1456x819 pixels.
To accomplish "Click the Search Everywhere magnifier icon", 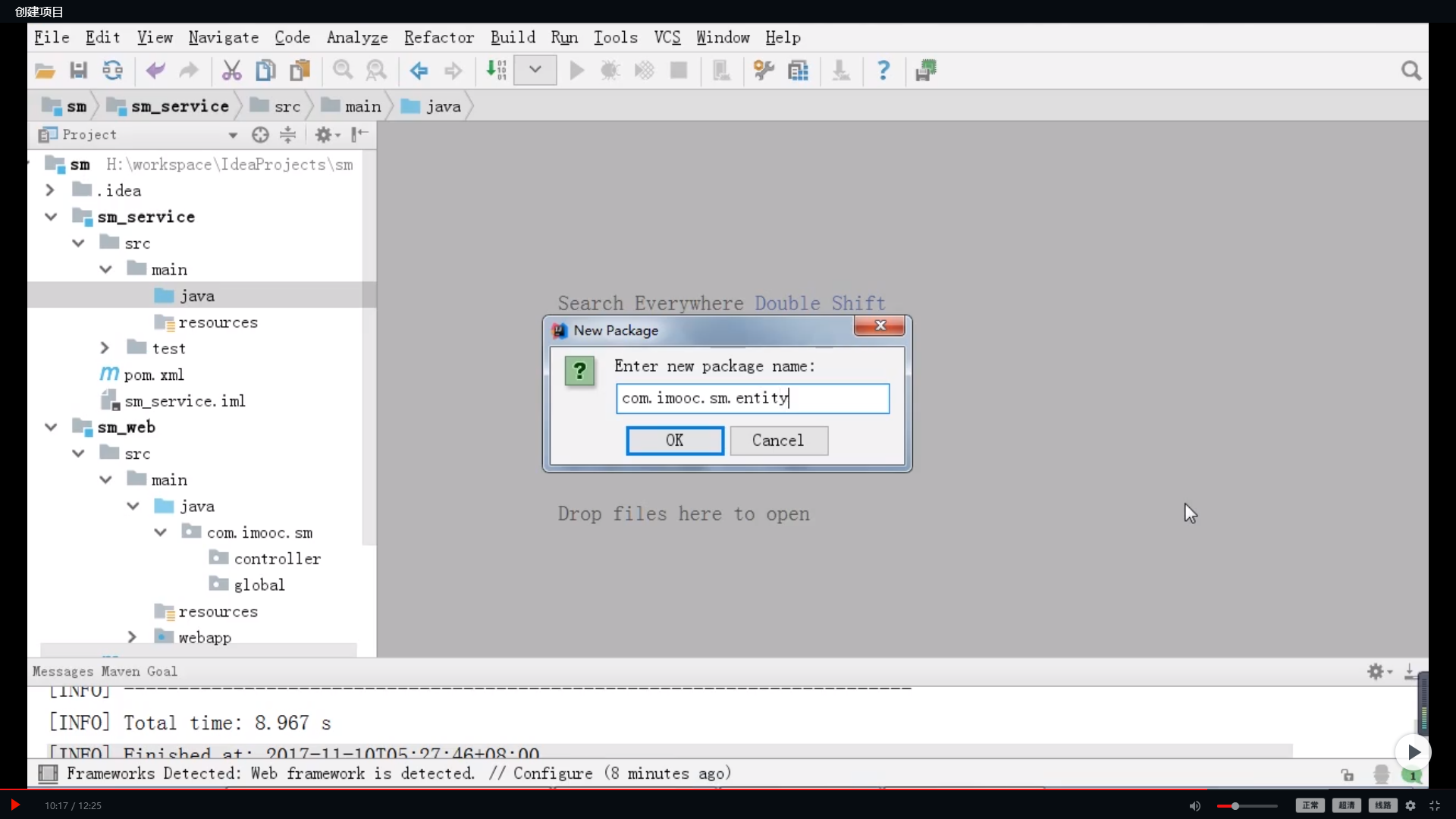I will (1411, 71).
